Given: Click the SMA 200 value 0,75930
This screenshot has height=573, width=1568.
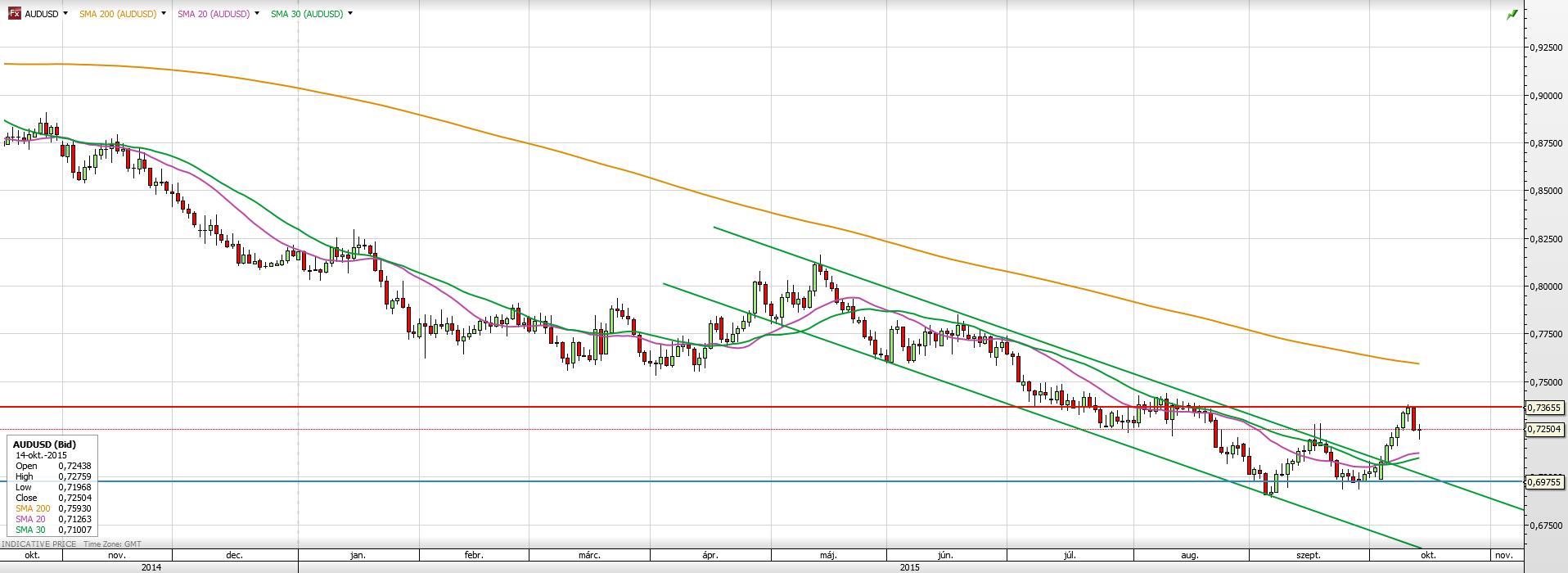Looking at the screenshot, I should coord(74,508).
